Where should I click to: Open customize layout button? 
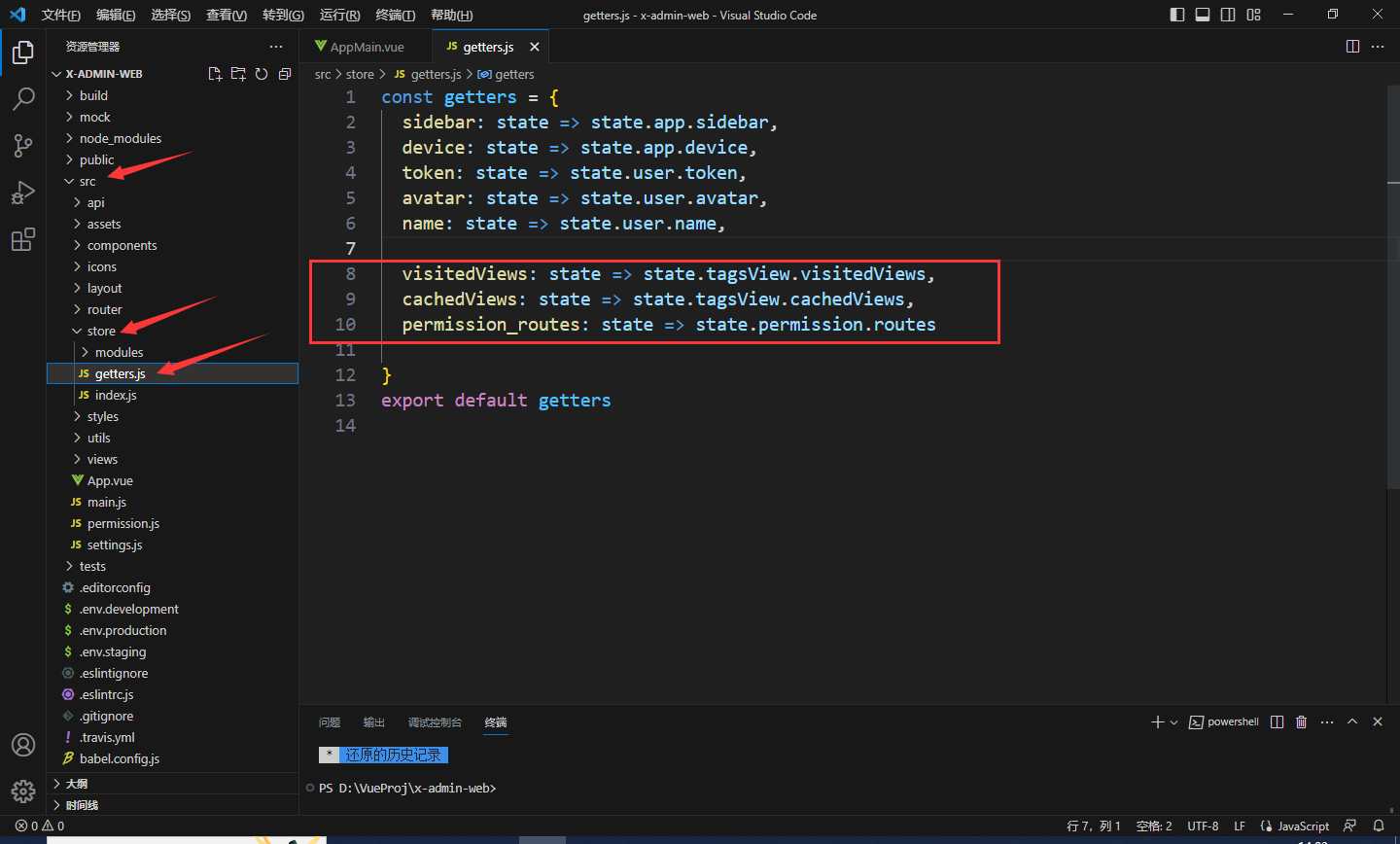1253,15
